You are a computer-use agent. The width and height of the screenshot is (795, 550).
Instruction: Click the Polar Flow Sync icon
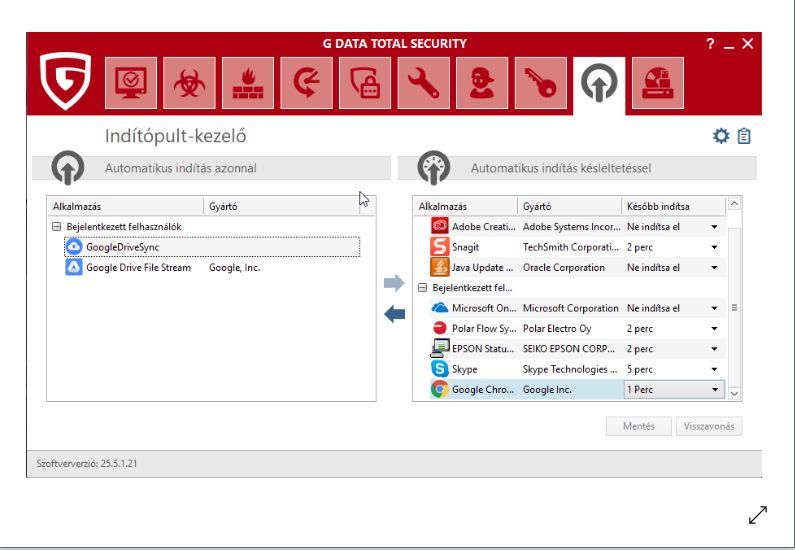tap(440, 328)
